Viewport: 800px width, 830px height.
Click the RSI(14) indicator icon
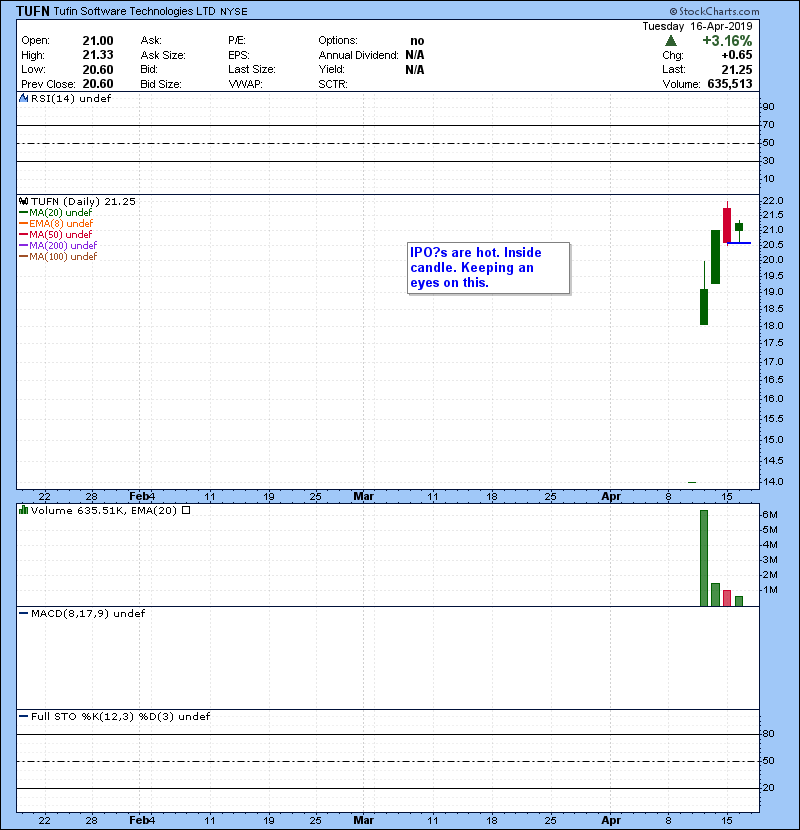[x=23, y=98]
